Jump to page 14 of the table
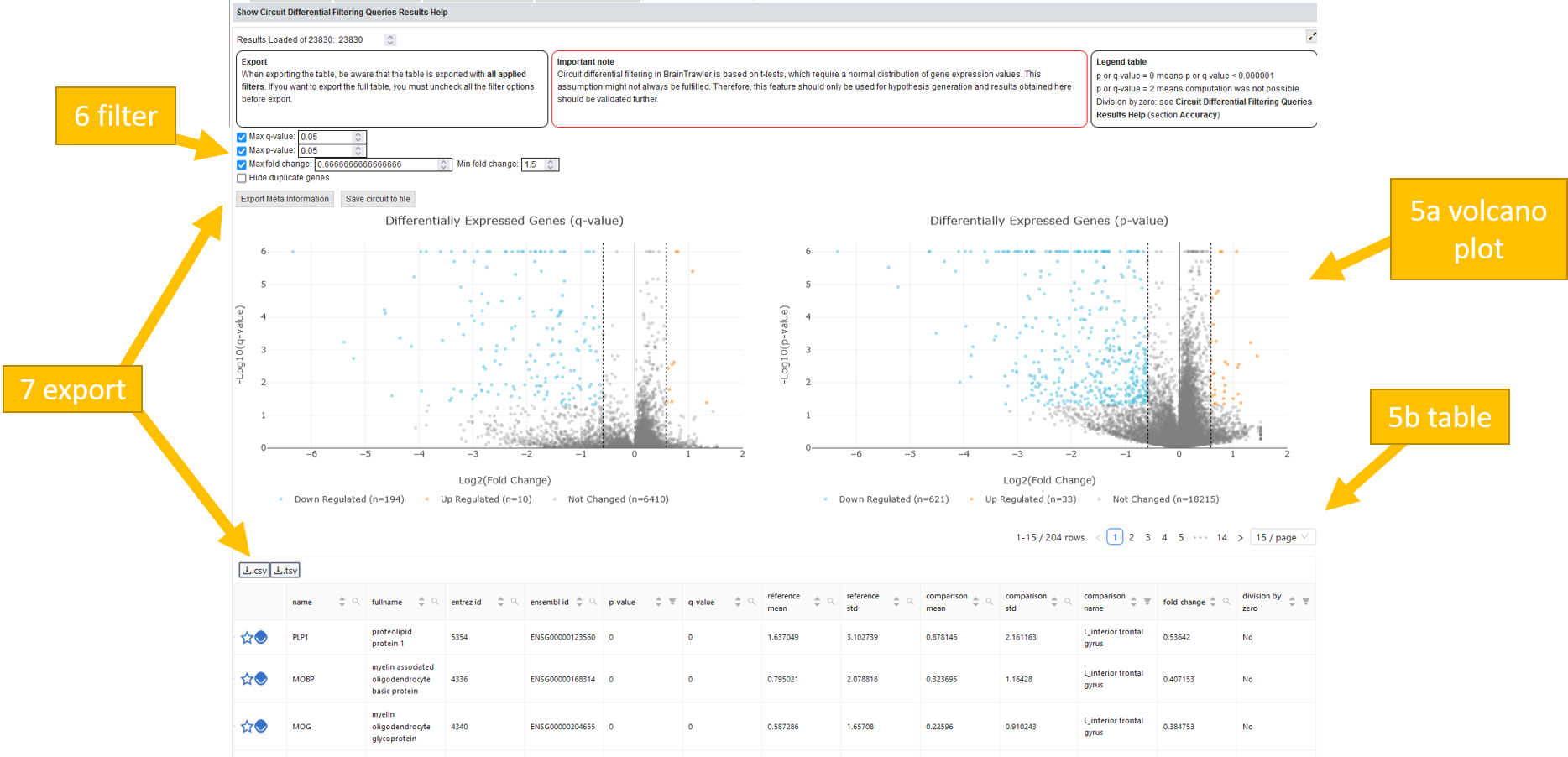 coord(1221,537)
